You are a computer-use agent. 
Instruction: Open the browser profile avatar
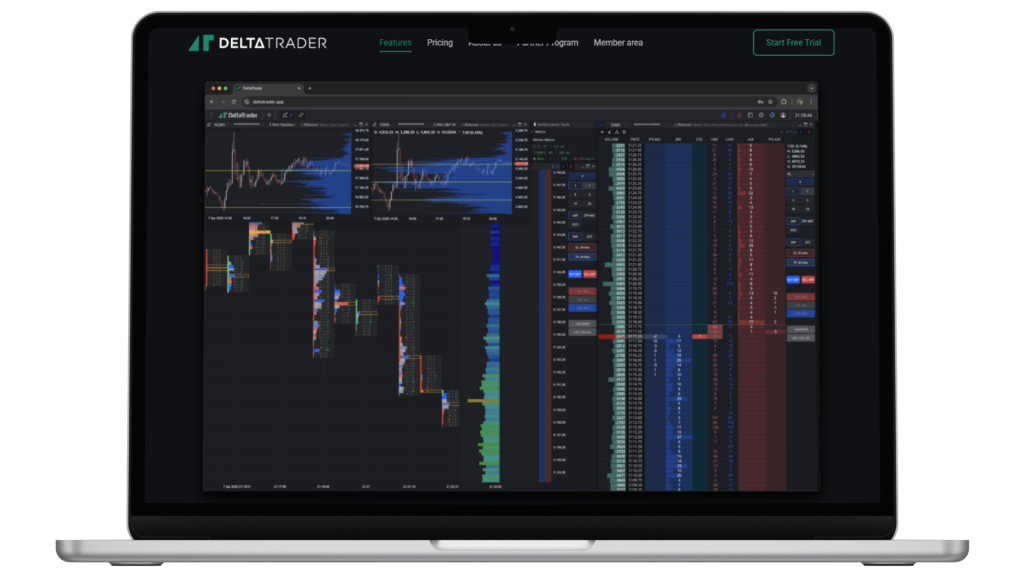click(x=800, y=102)
